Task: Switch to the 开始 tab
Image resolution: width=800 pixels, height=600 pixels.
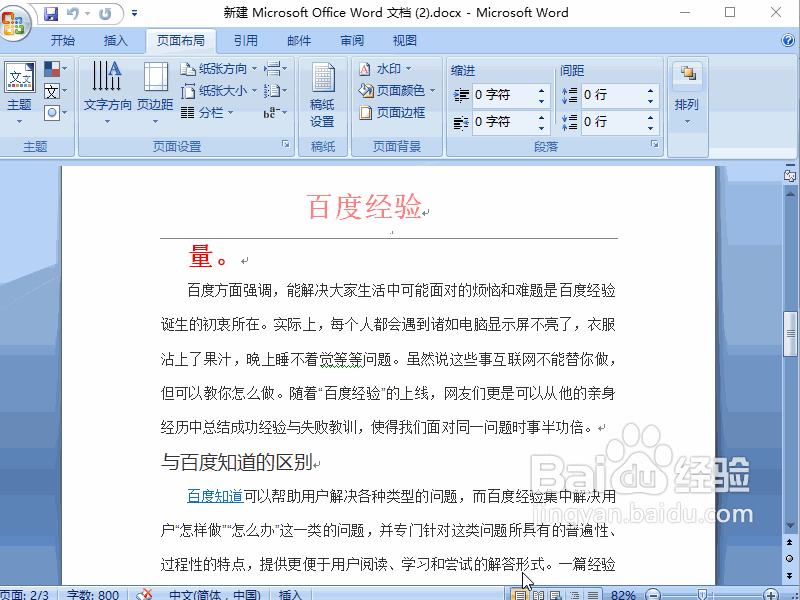Action: coord(63,40)
